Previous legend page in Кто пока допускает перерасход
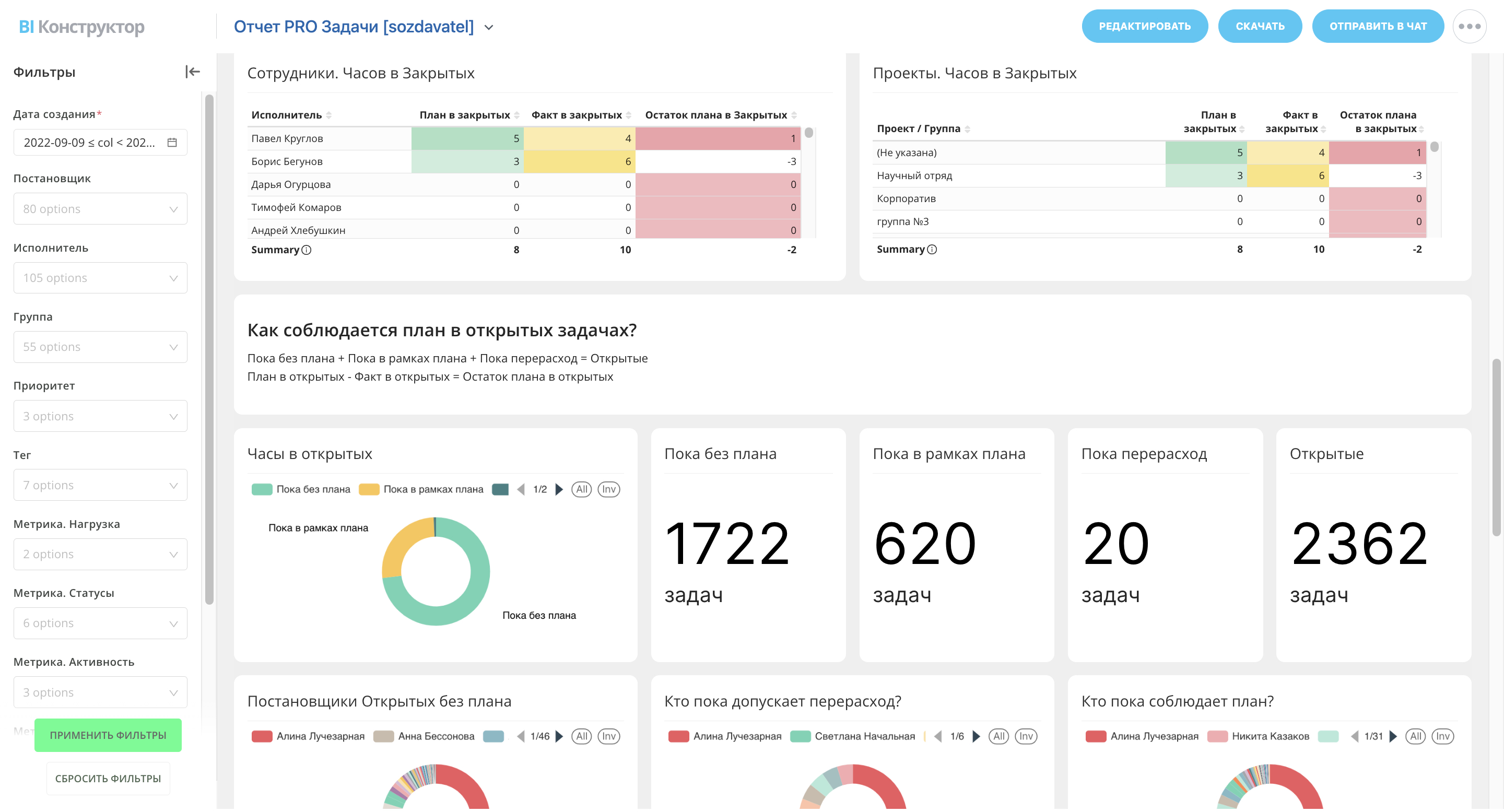 pyautogui.click(x=938, y=736)
